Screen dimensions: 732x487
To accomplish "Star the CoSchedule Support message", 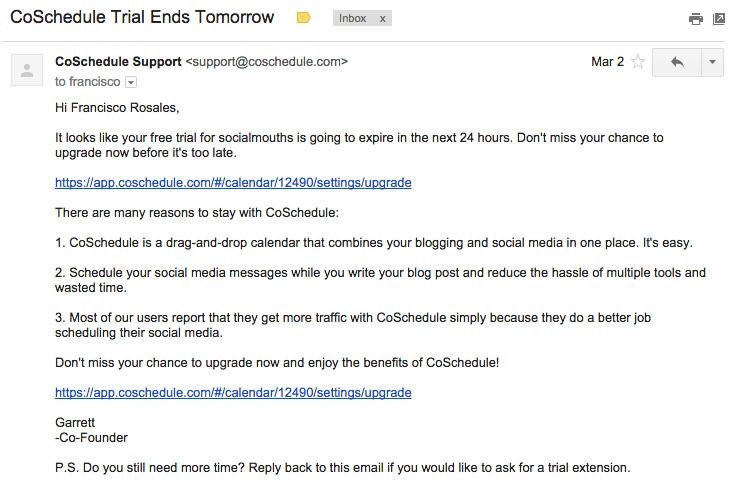I will [x=638, y=62].
